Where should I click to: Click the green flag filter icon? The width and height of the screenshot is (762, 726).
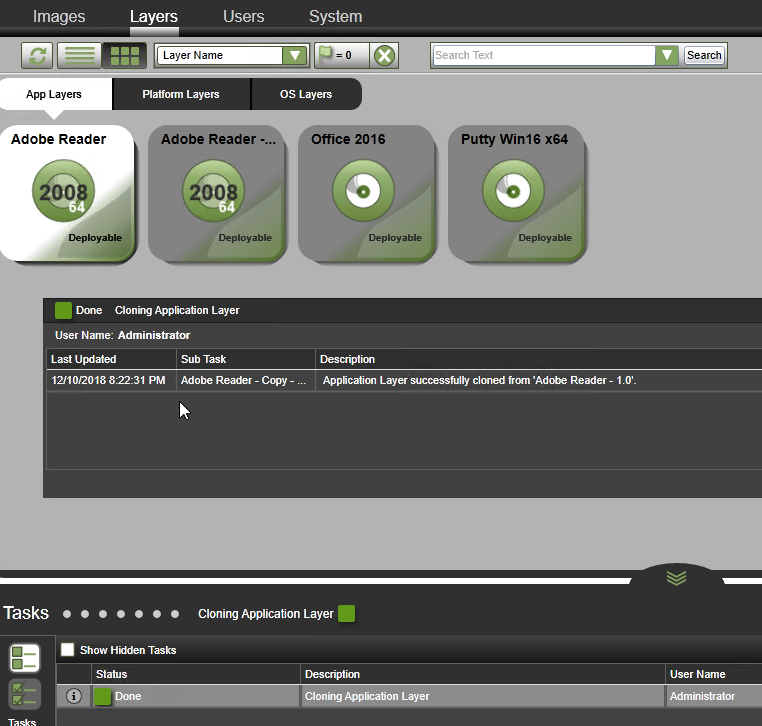click(x=325, y=54)
